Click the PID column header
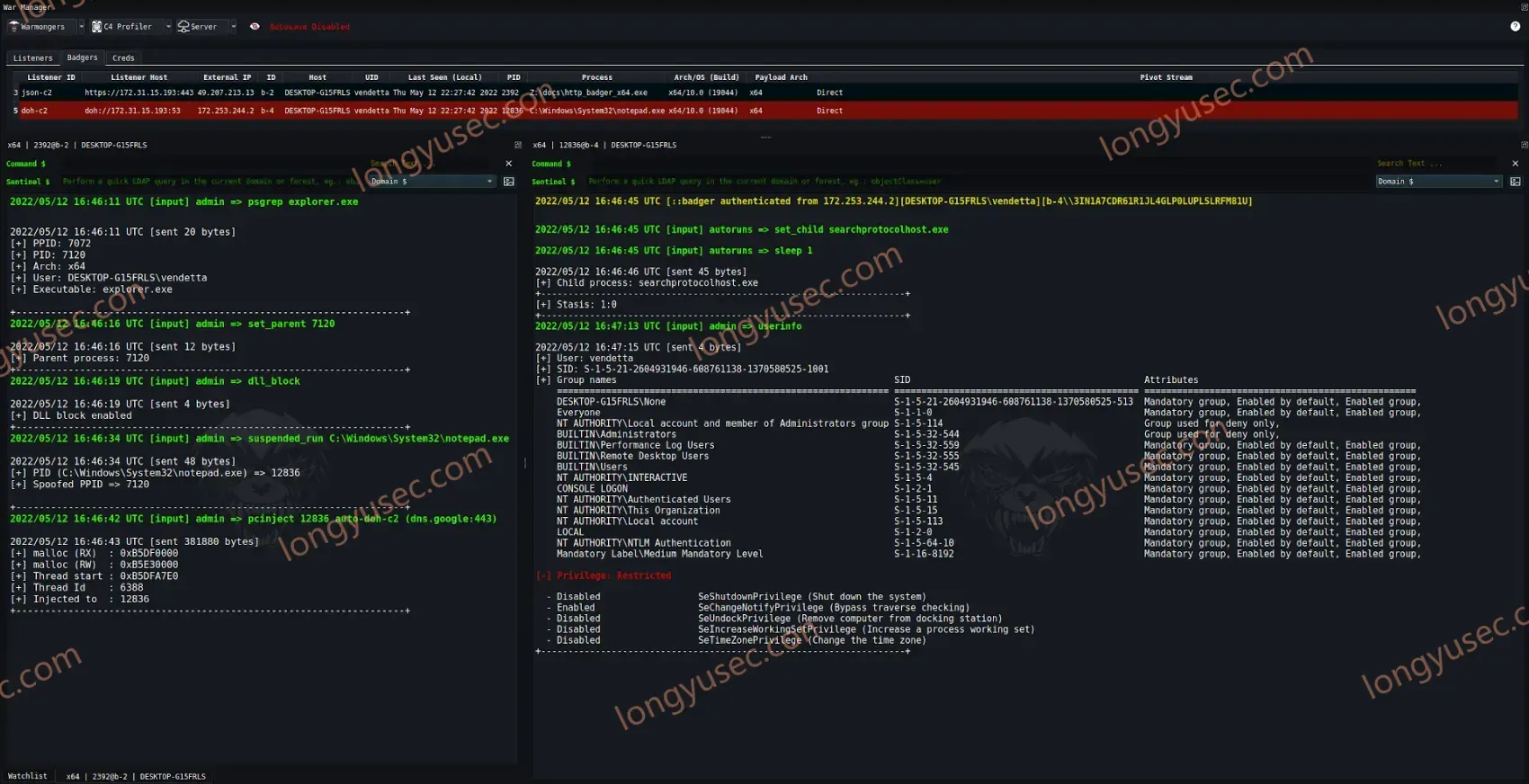The image size is (1529, 784). (514, 77)
